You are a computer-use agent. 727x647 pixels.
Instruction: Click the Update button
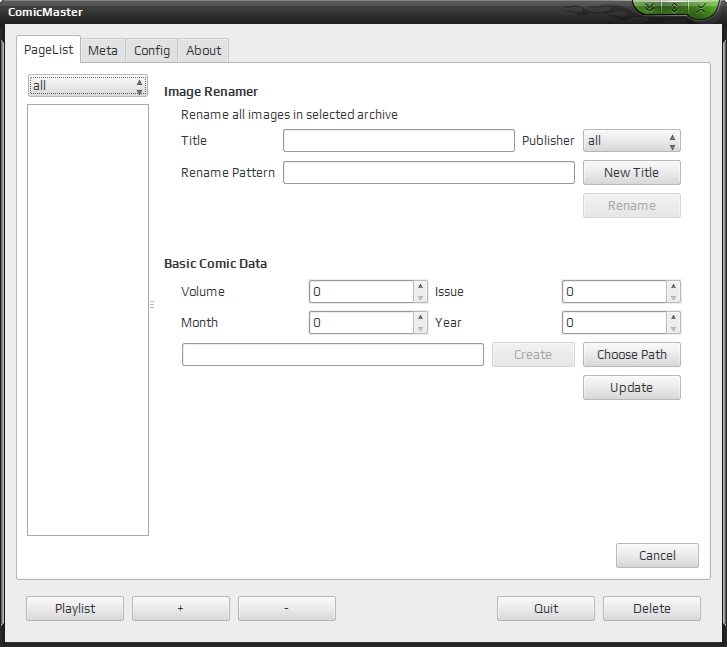click(x=631, y=388)
